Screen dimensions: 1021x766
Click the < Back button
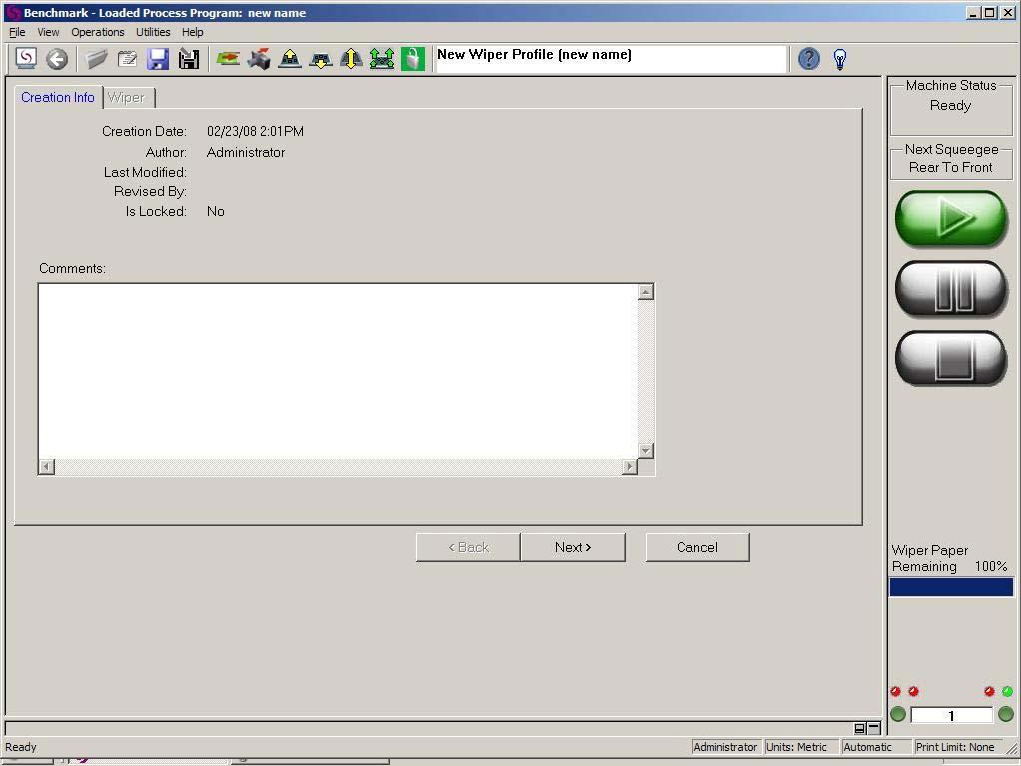click(x=468, y=547)
